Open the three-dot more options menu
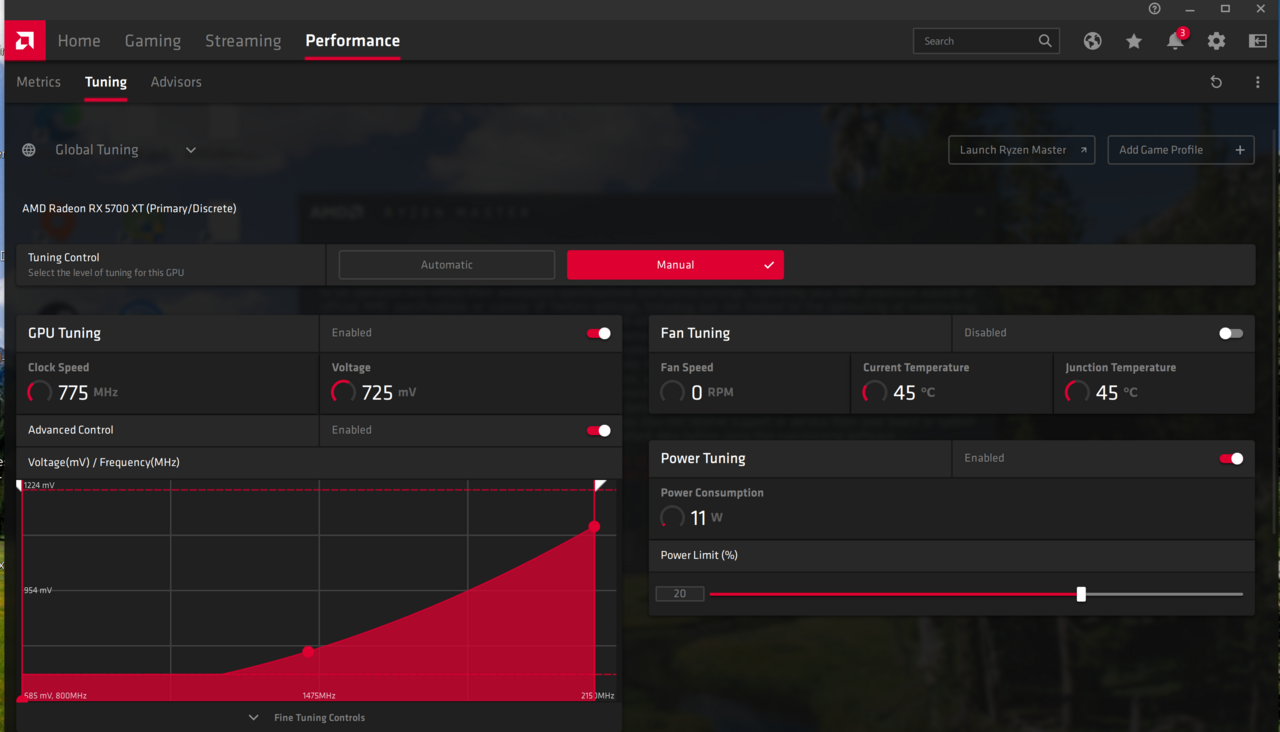The height and width of the screenshot is (732, 1280). [x=1258, y=82]
